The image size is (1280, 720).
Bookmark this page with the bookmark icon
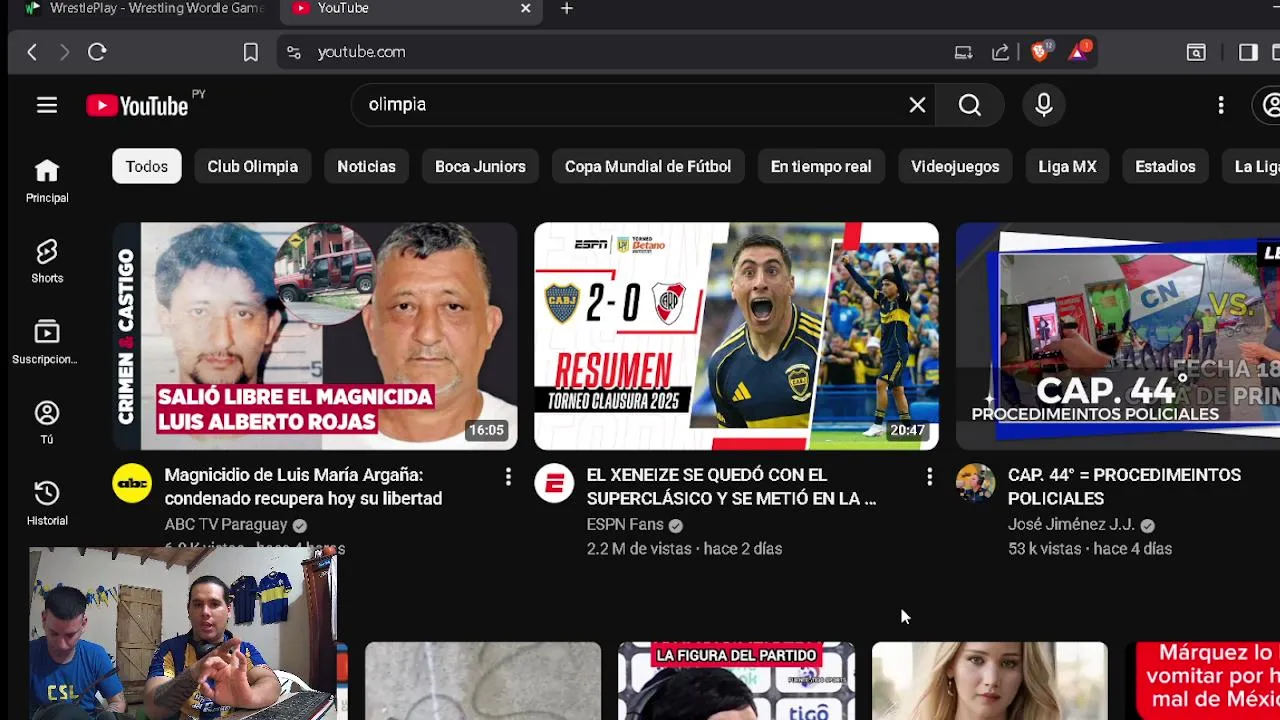[251, 52]
